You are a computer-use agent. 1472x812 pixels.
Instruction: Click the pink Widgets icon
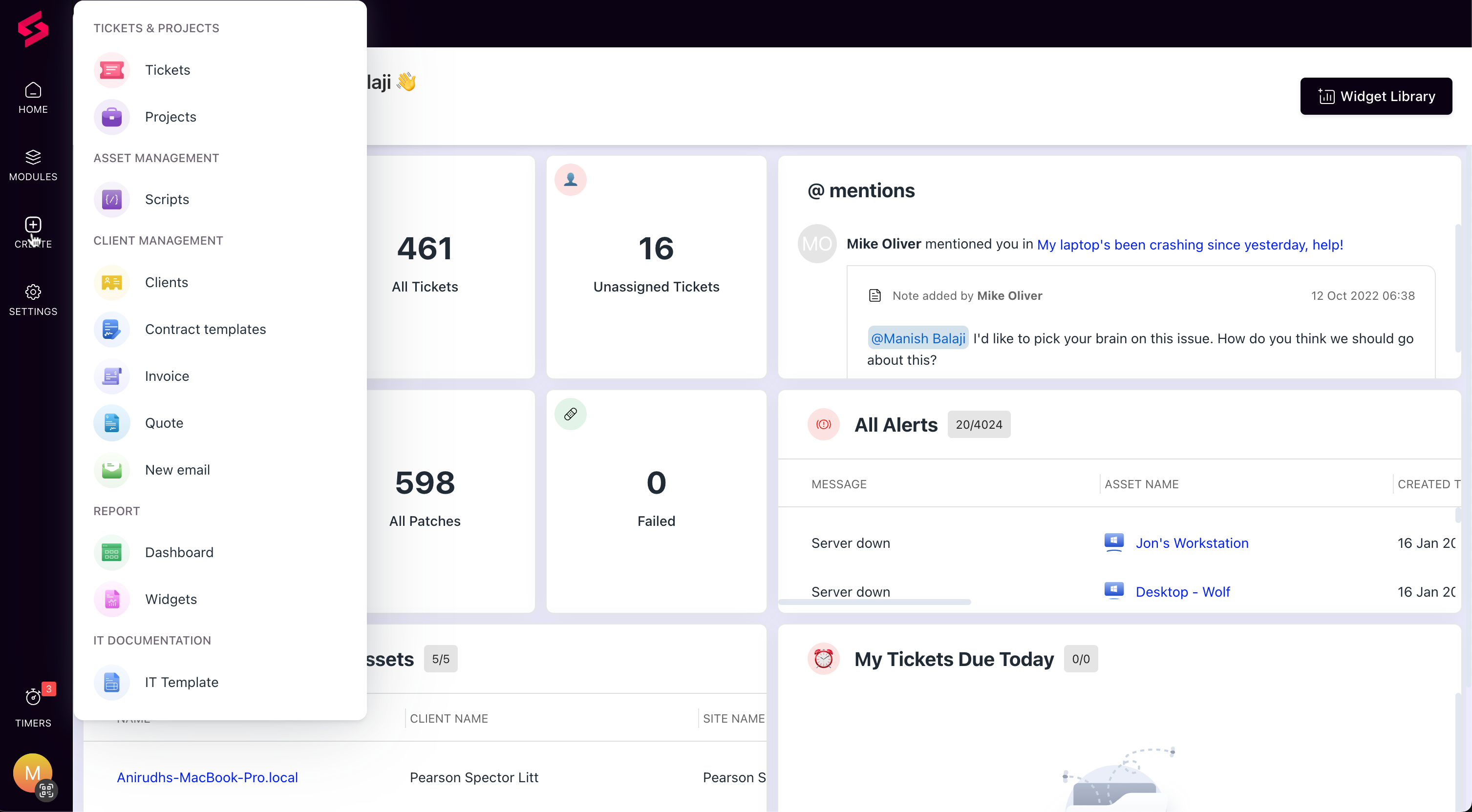click(x=111, y=599)
